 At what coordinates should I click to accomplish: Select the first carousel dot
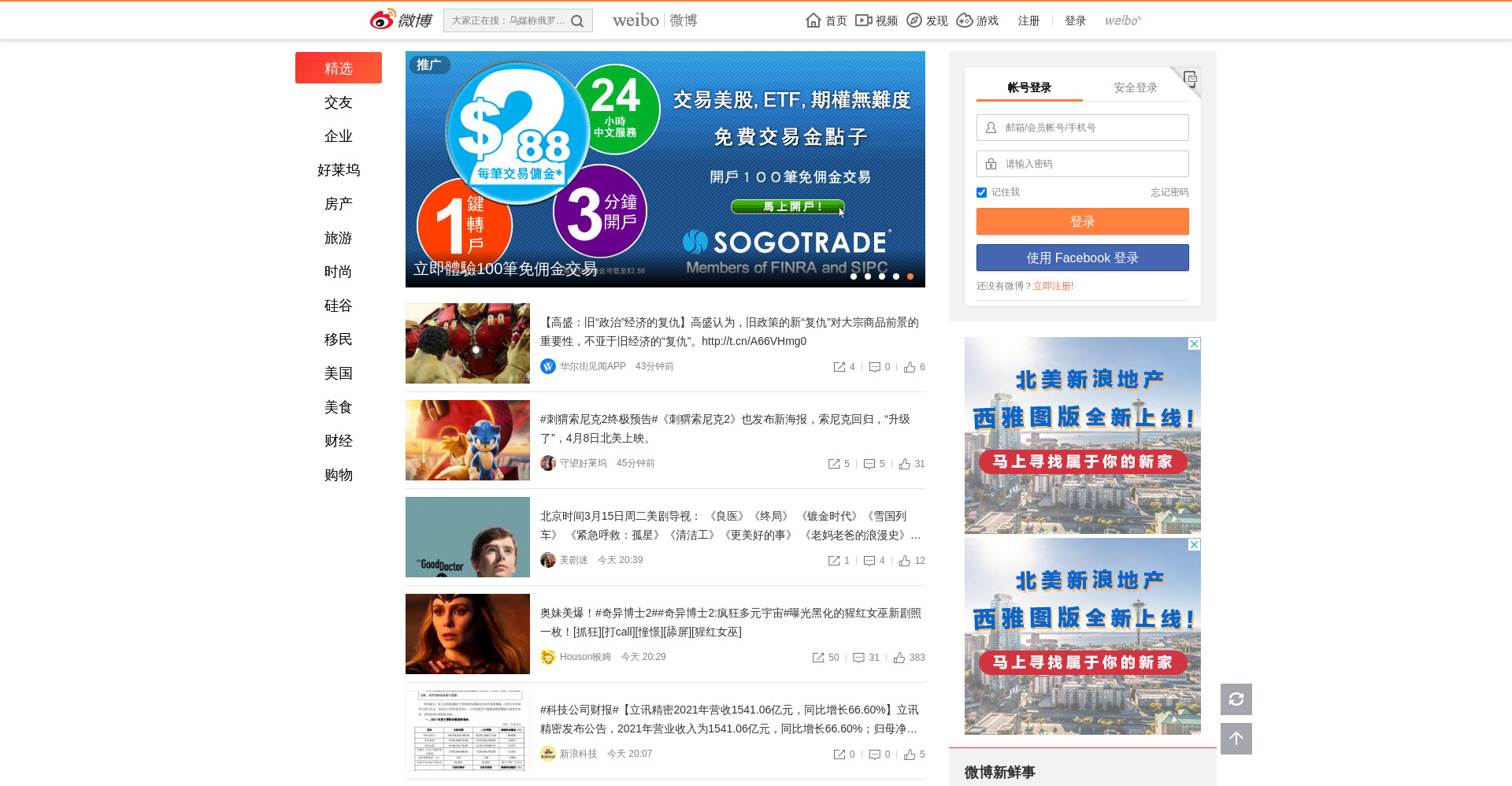pyautogui.click(x=854, y=276)
